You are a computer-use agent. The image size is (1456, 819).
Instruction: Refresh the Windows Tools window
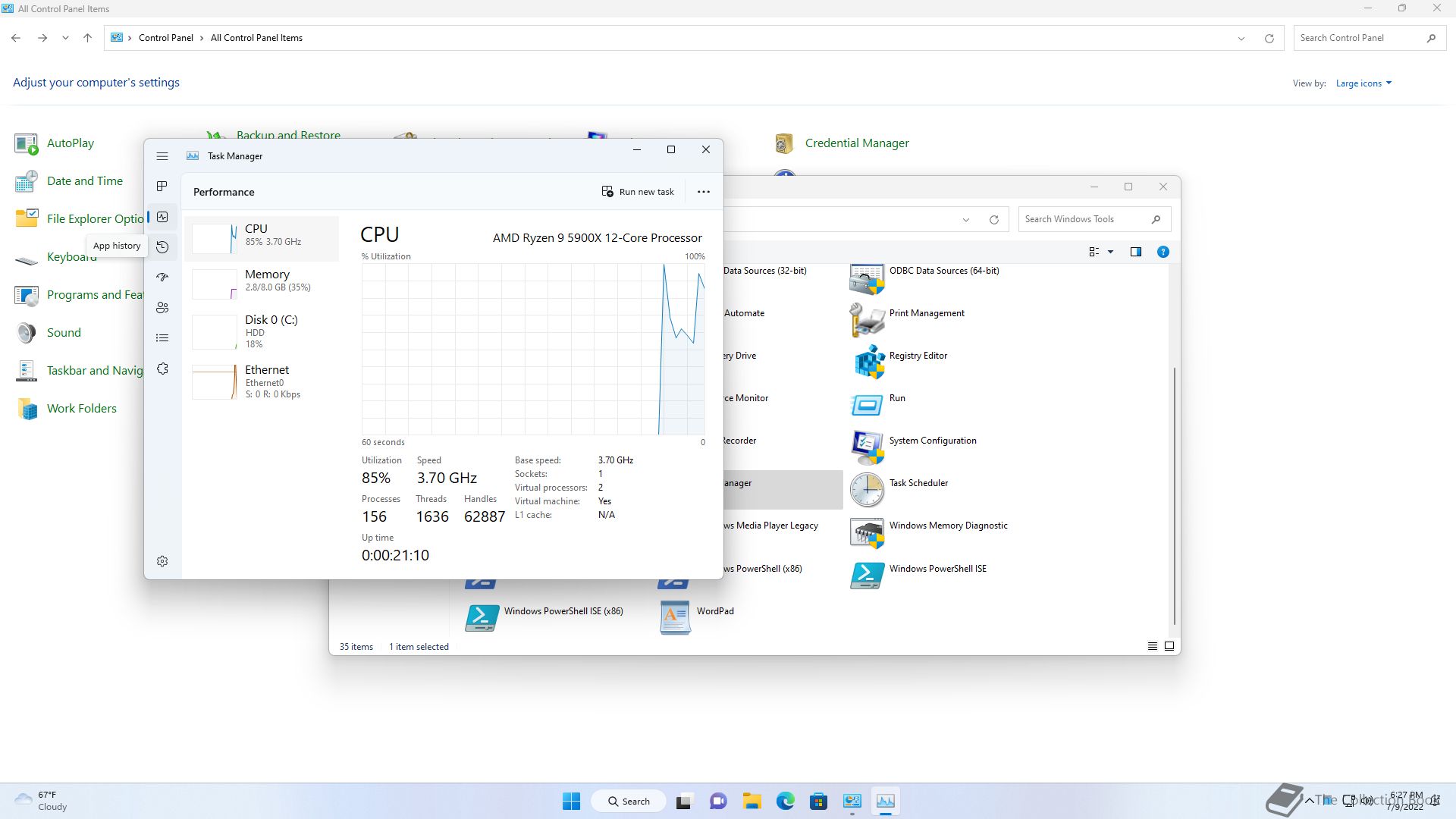pos(993,219)
